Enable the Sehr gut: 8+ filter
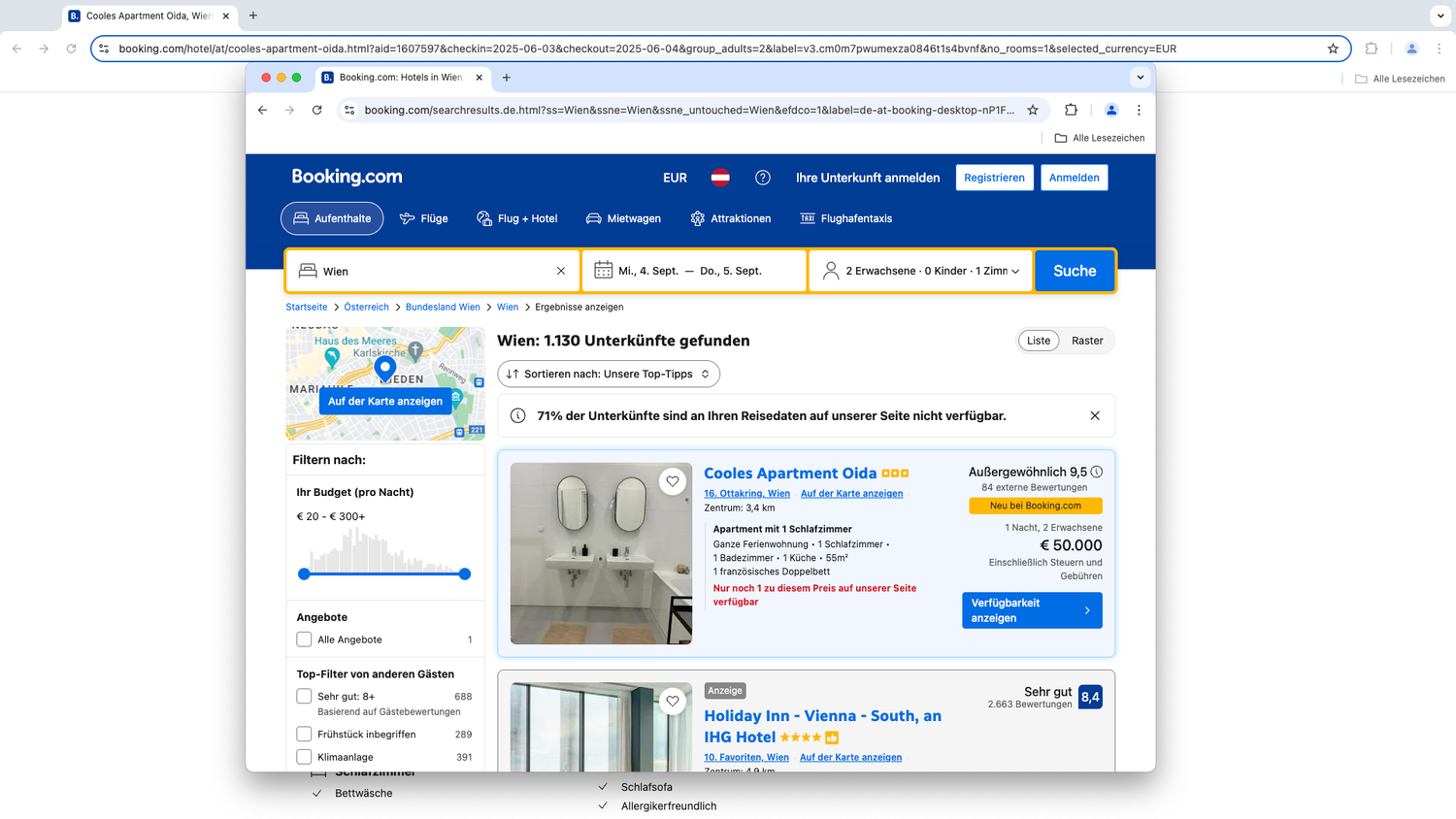Viewport: 1456px width, 819px height. (305, 697)
